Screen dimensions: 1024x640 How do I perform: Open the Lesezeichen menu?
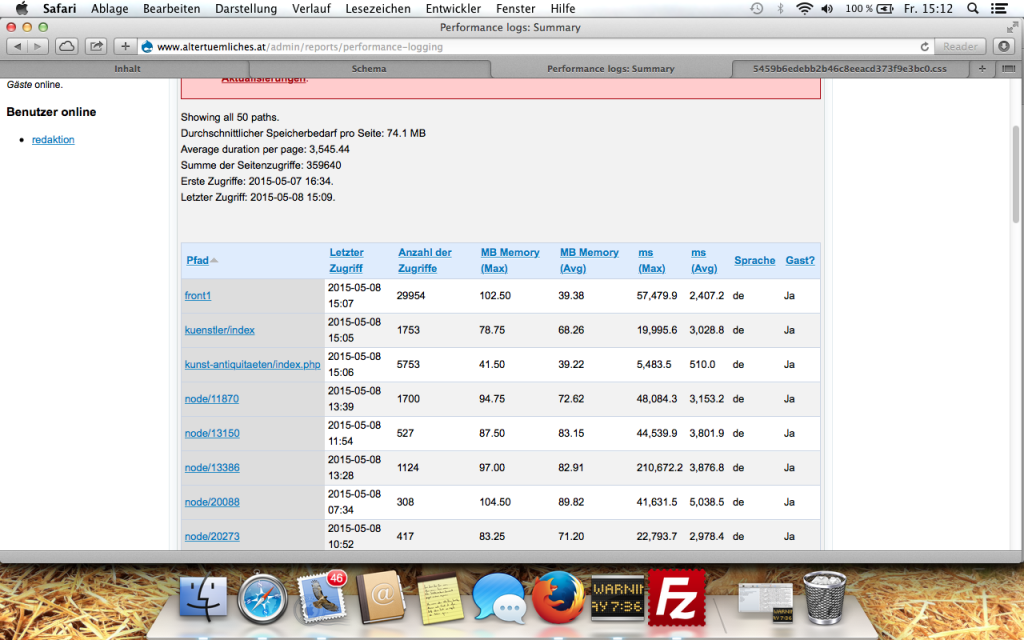[377, 8]
